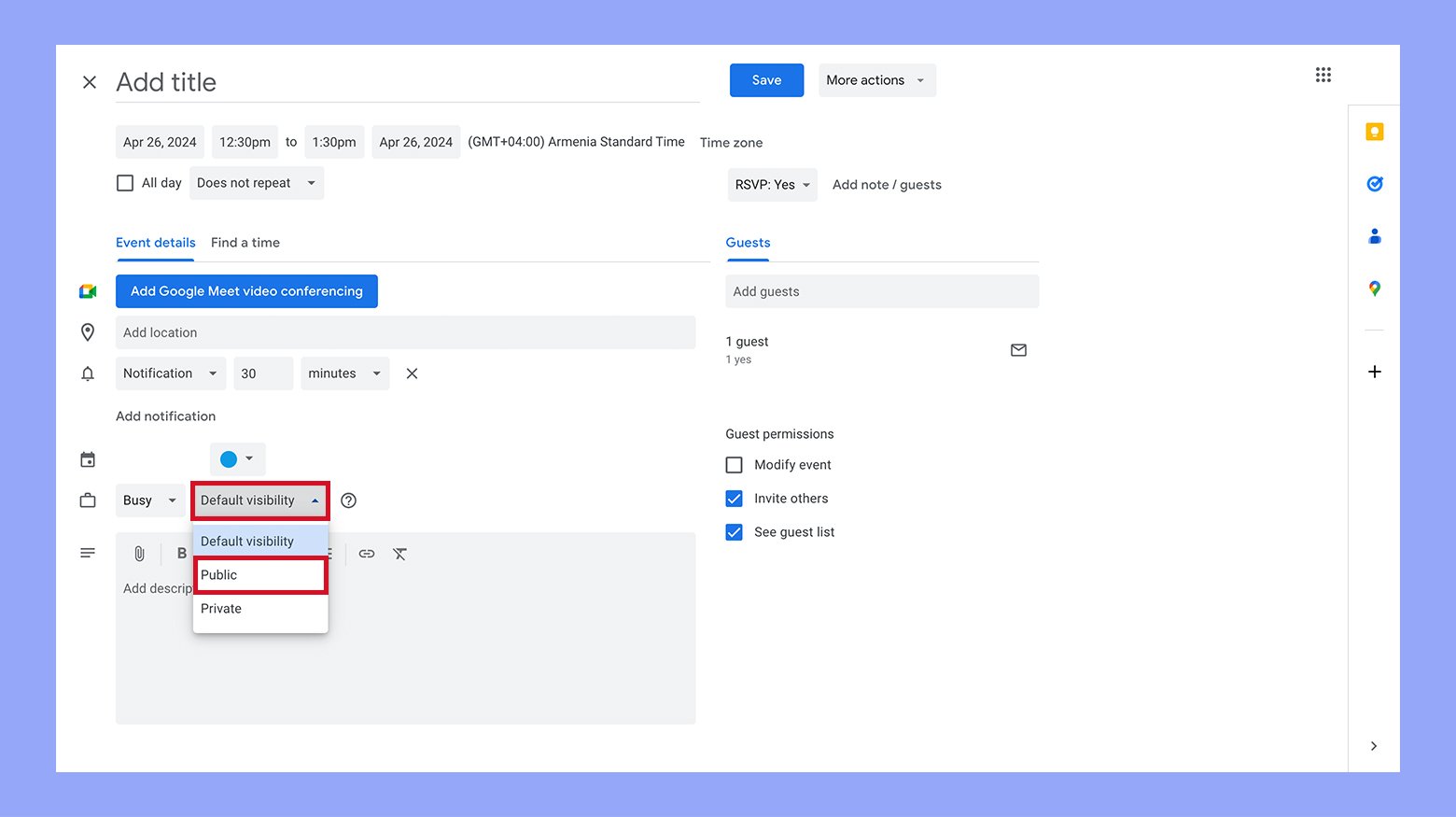This screenshot has width=1456, height=817.
Task: Switch to the Find a time tab
Action: 245,242
